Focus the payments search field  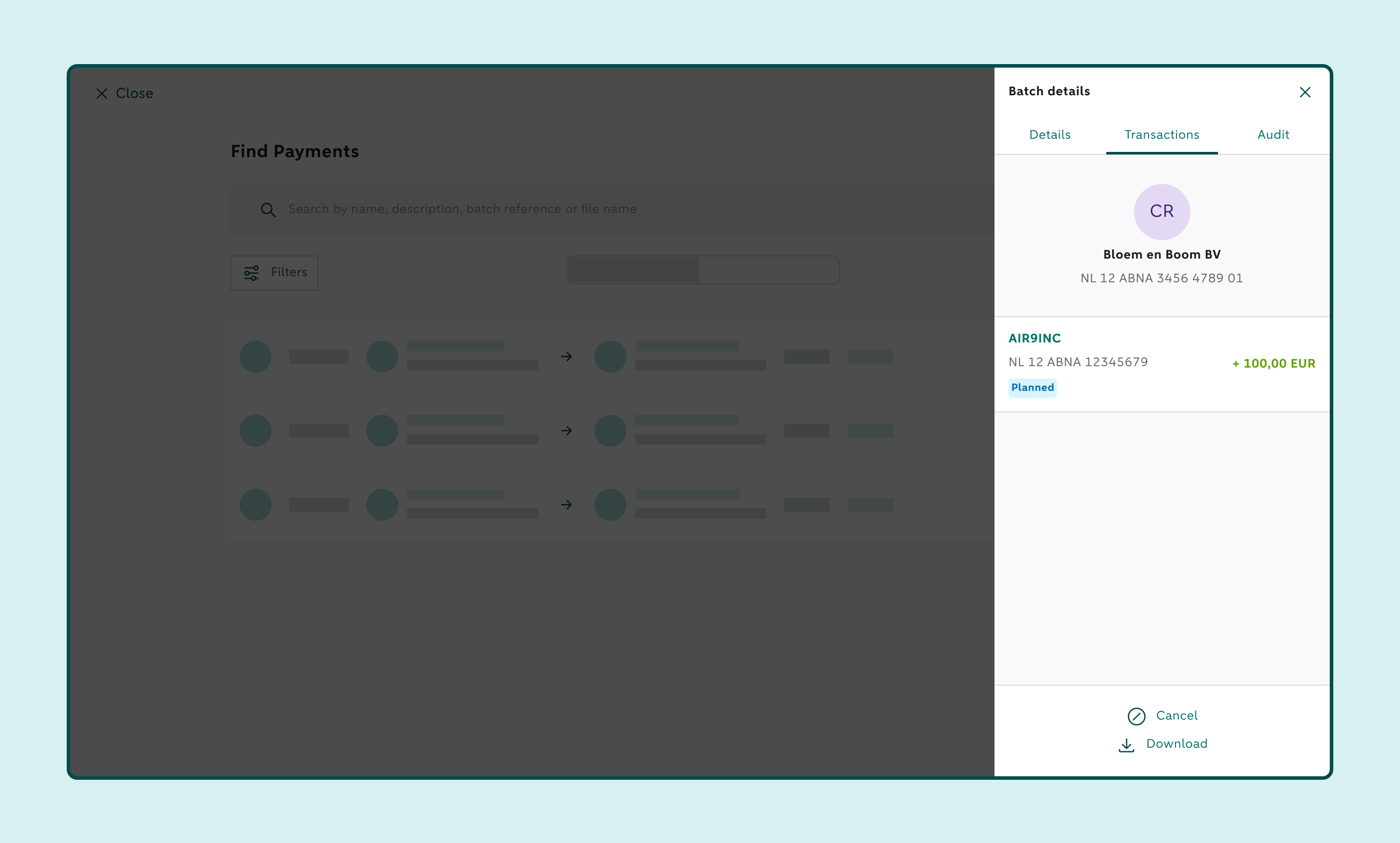pos(612,209)
